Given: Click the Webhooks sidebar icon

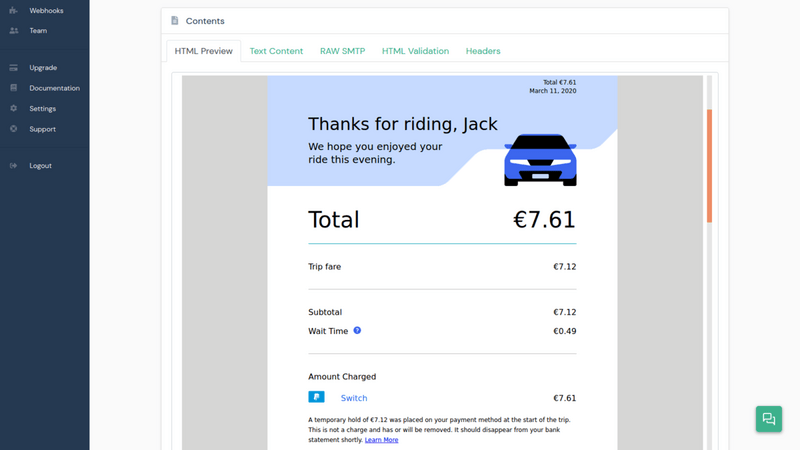Looking at the screenshot, I should (x=14, y=10).
